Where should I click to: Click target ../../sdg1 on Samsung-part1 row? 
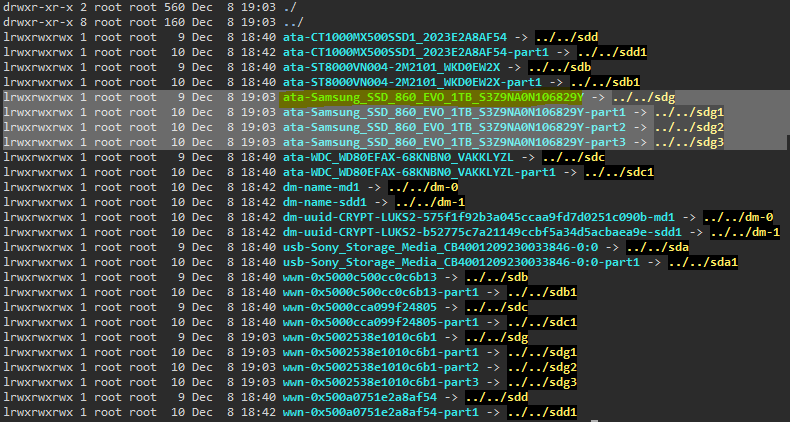pyautogui.click(x=689, y=112)
